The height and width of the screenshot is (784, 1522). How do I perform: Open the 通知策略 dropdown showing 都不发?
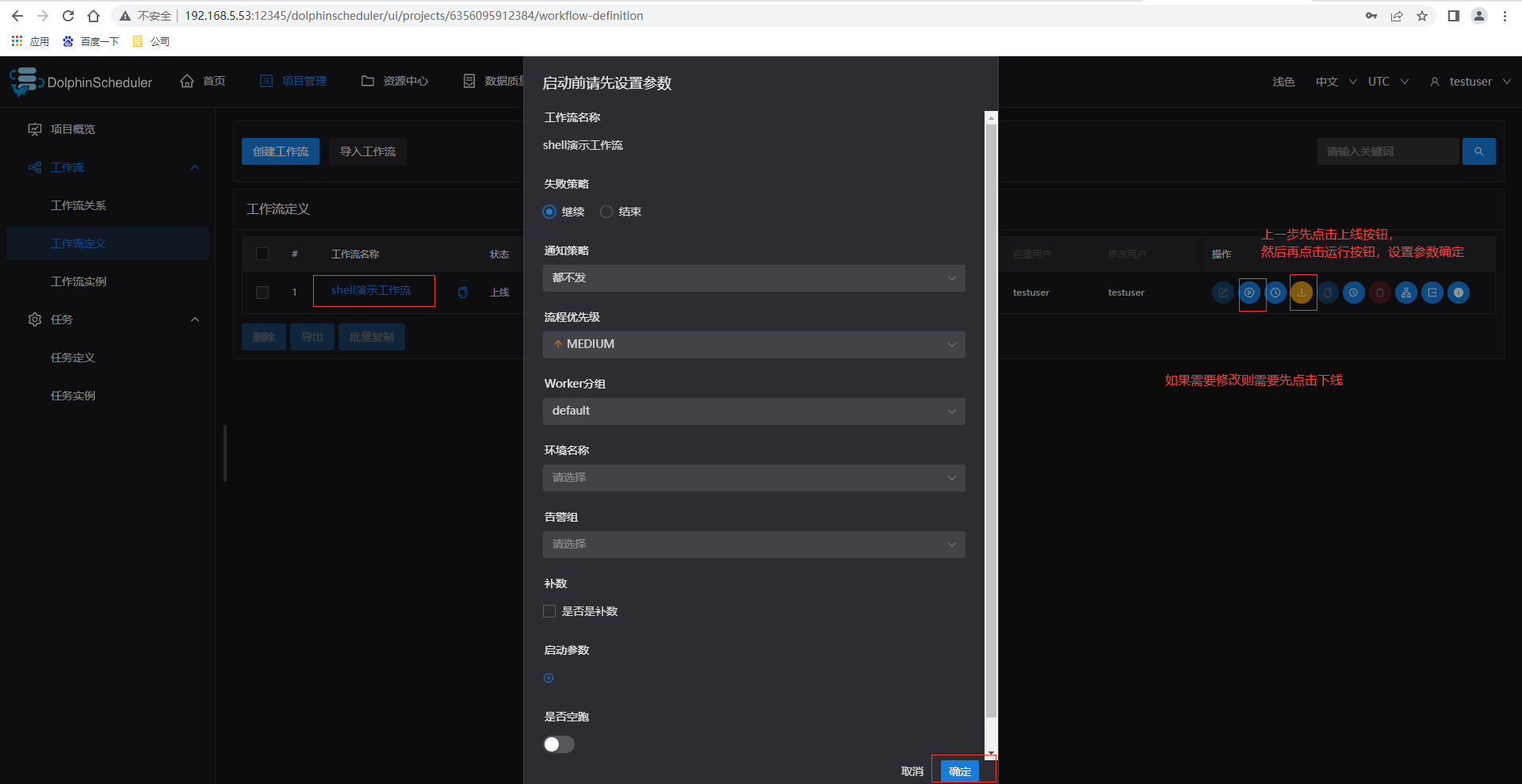[754, 278]
